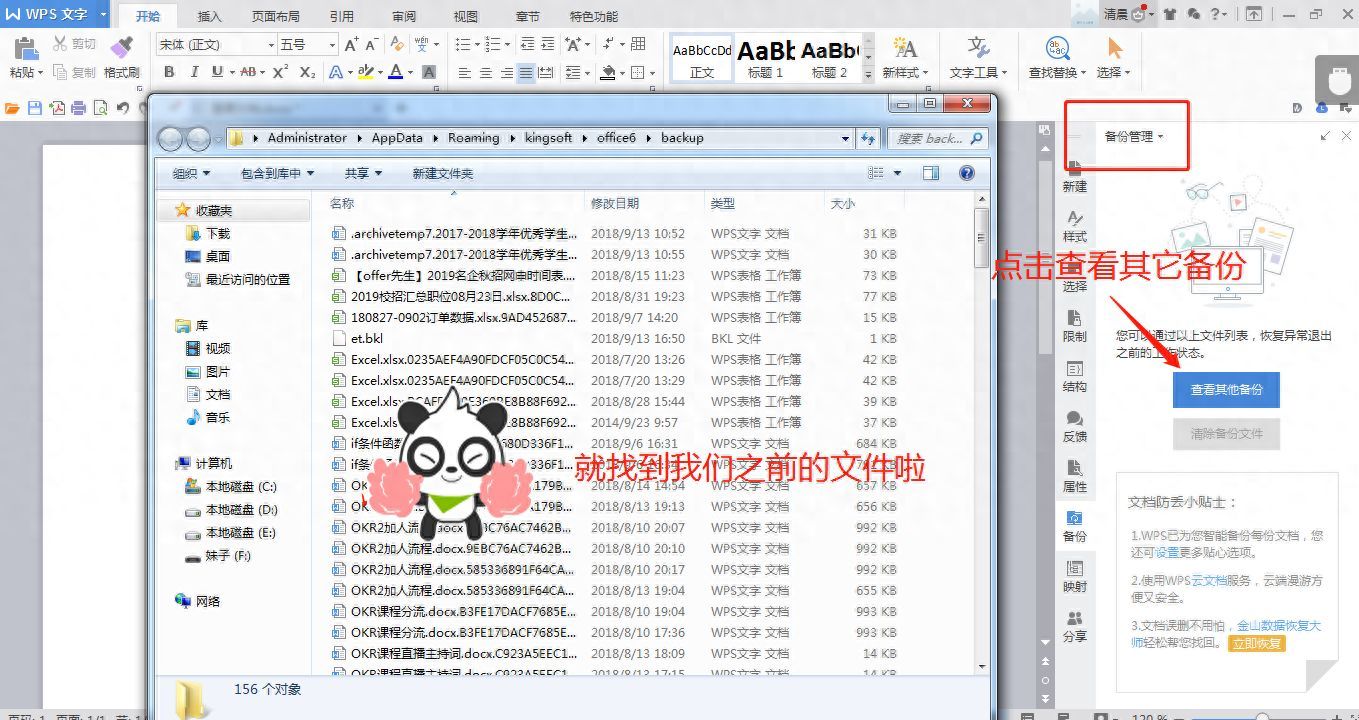This screenshot has height=720, width=1359.
Task: Open the 组织 menu in Explorer
Action: [x=192, y=173]
